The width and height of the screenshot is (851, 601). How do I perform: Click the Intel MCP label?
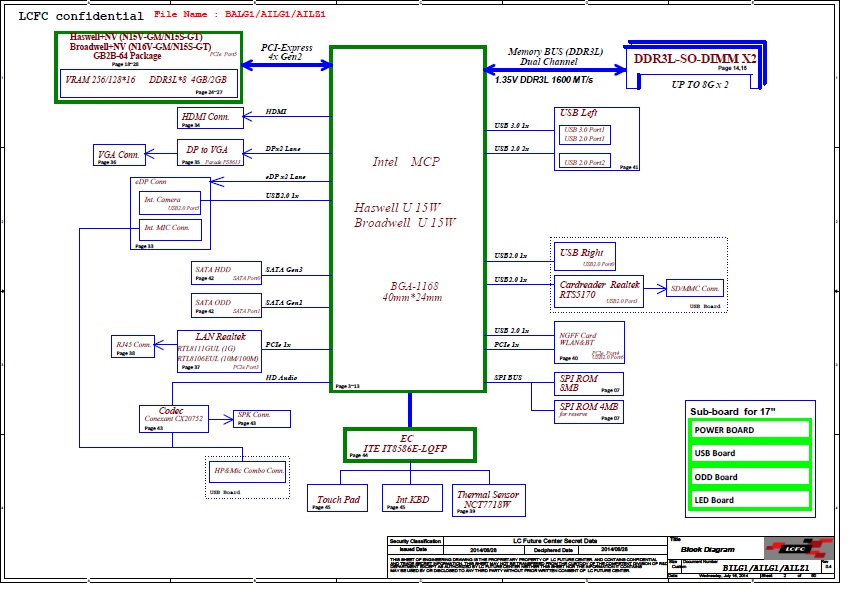(x=406, y=162)
